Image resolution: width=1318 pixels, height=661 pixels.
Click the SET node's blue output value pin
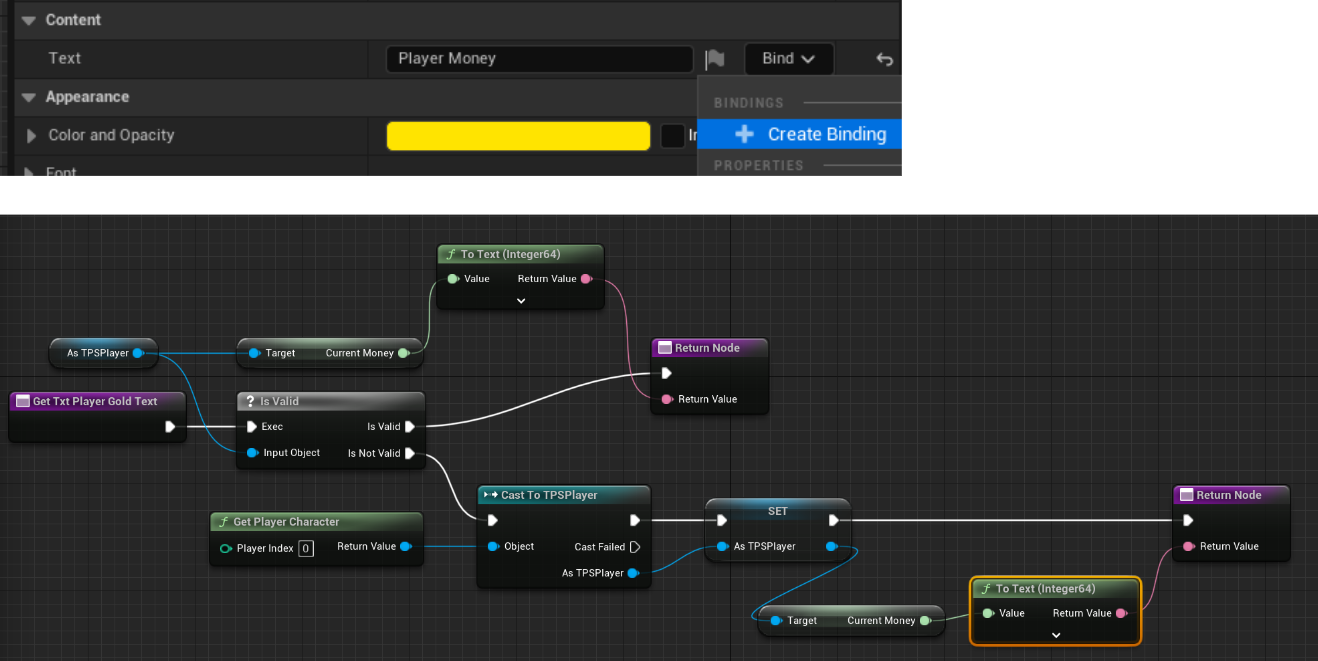click(832, 547)
